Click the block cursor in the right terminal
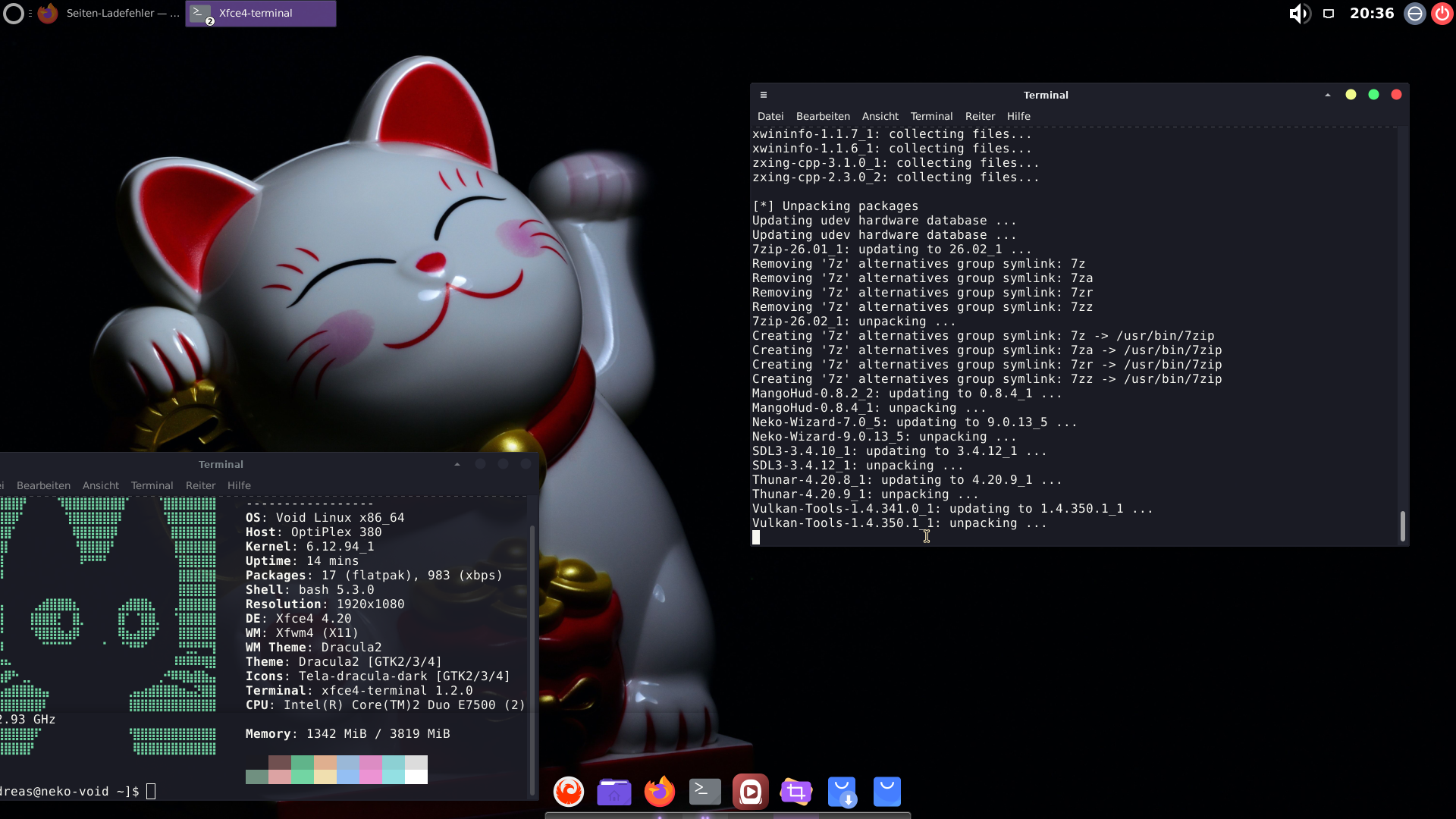The image size is (1456, 819). pos(756,538)
